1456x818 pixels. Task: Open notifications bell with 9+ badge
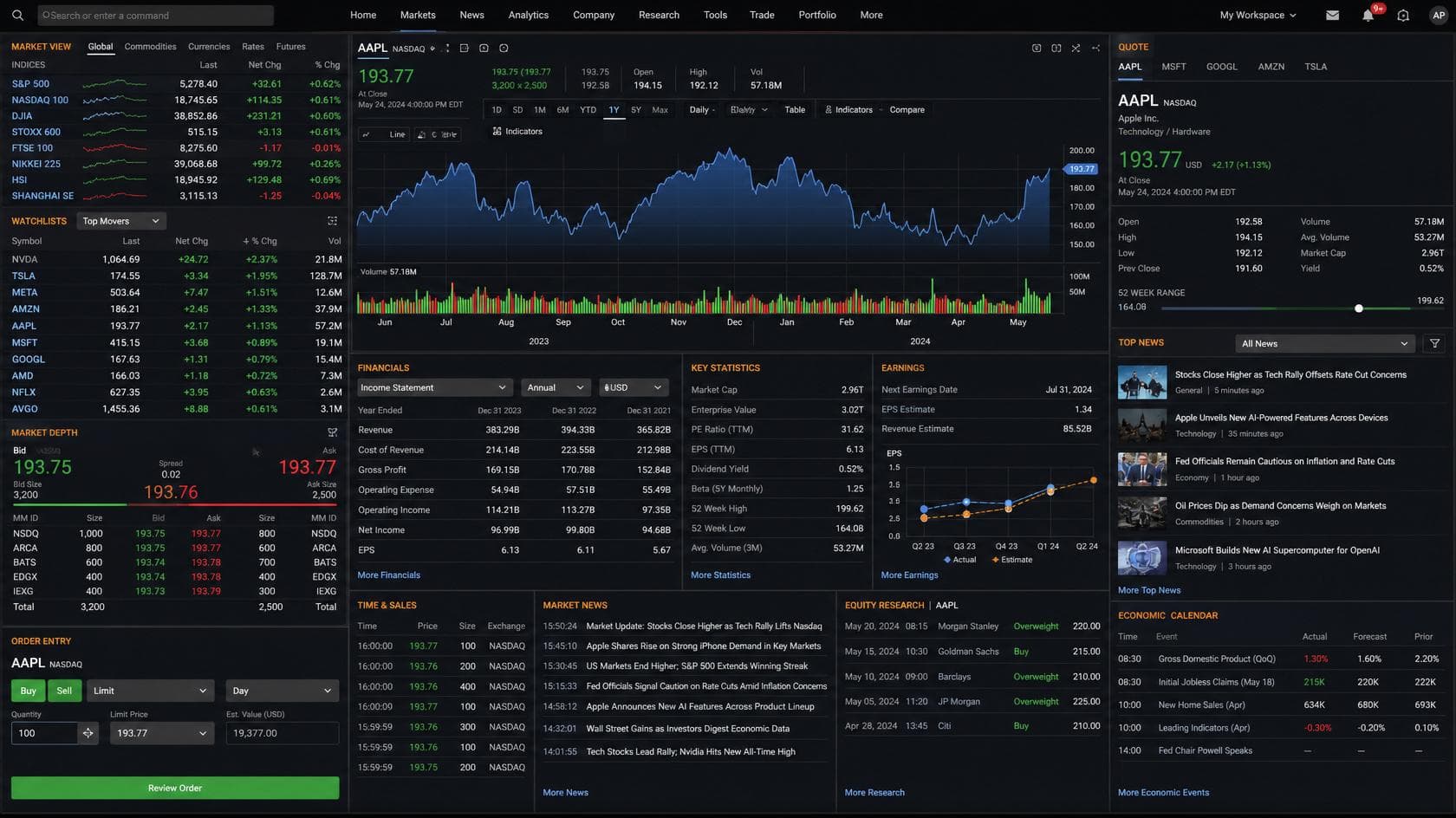pos(1368,16)
